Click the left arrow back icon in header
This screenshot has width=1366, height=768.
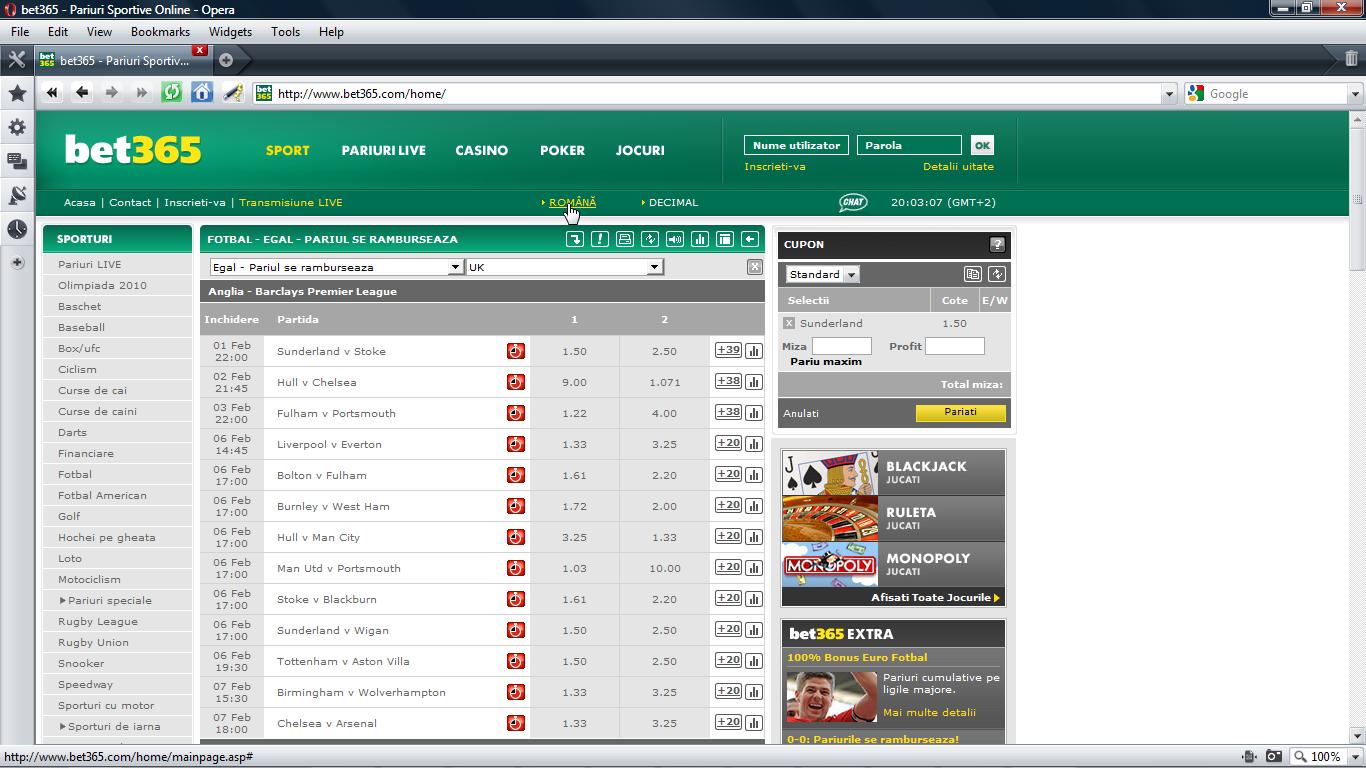pyautogui.click(x=750, y=239)
